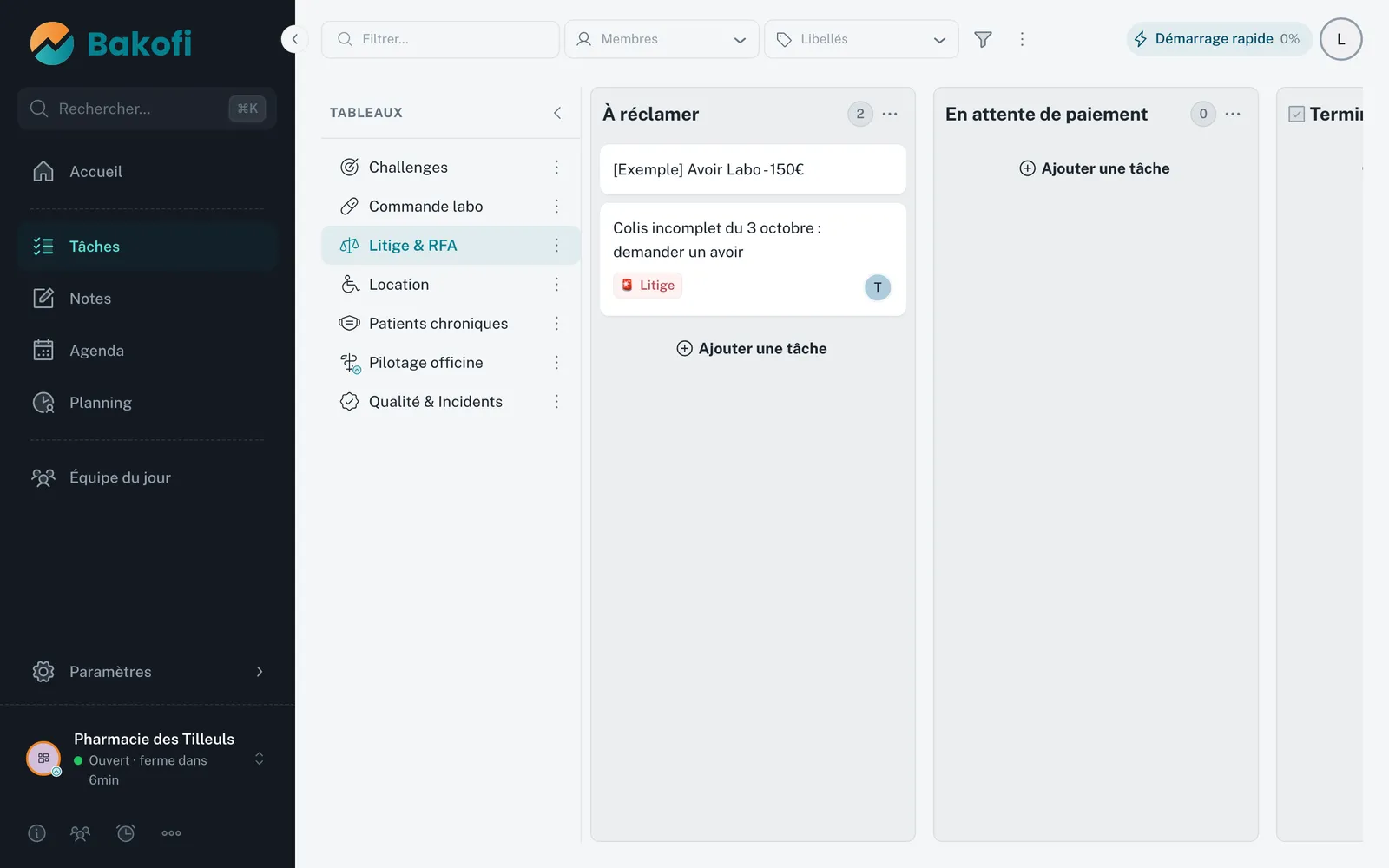Open options for the Challenges board
Screen dimensions: 1389x868
556,168
